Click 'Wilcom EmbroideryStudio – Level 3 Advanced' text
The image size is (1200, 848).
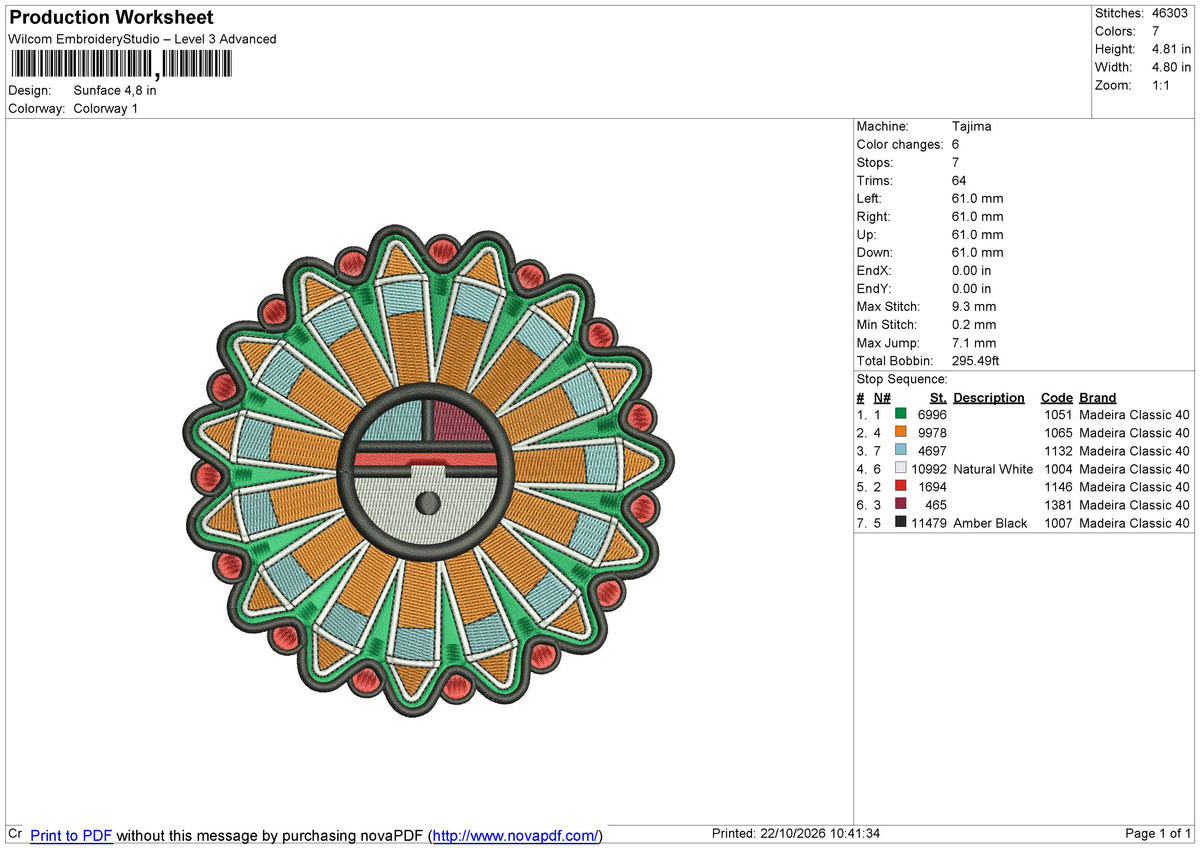point(142,39)
